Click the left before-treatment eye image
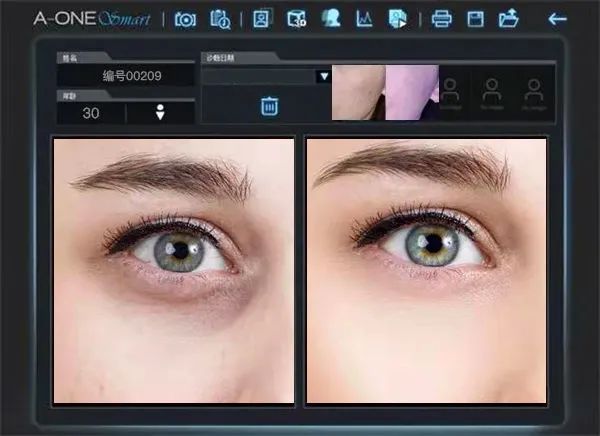Viewport: 600px width, 436px height. [174, 270]
